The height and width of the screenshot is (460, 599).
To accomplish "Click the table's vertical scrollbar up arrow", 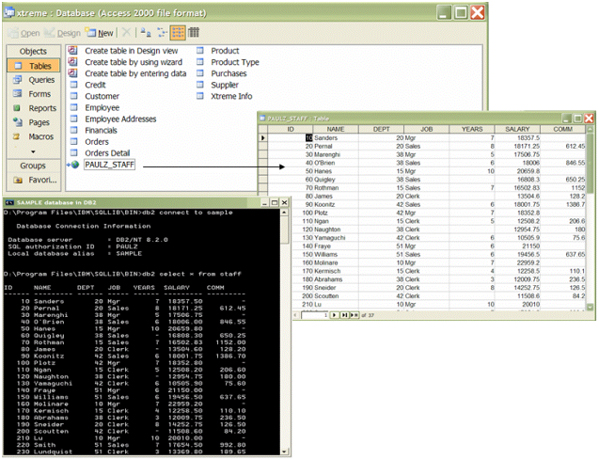I will (590, 130).
